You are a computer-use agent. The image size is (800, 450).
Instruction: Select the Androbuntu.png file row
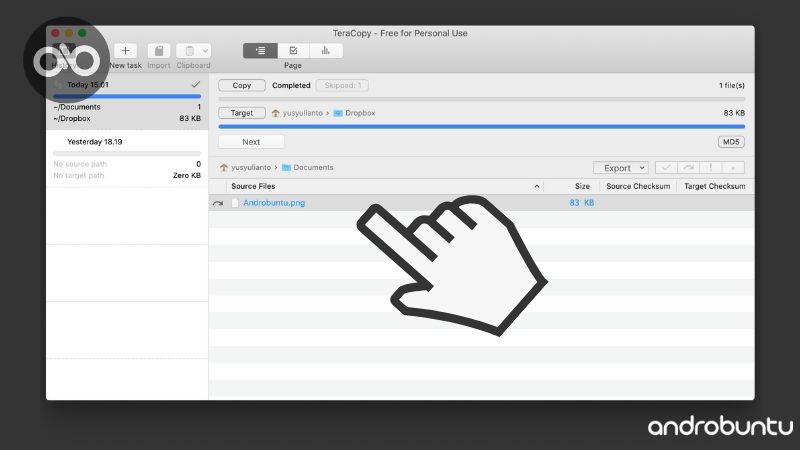(481, 203)
